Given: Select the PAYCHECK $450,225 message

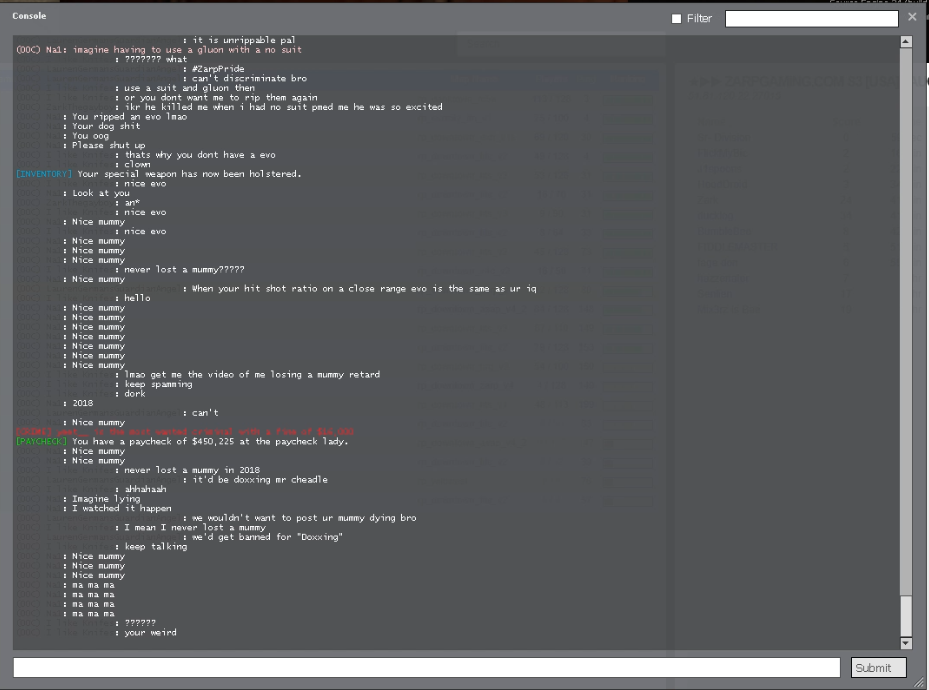Looking at the screenshot, I should 182,441.
